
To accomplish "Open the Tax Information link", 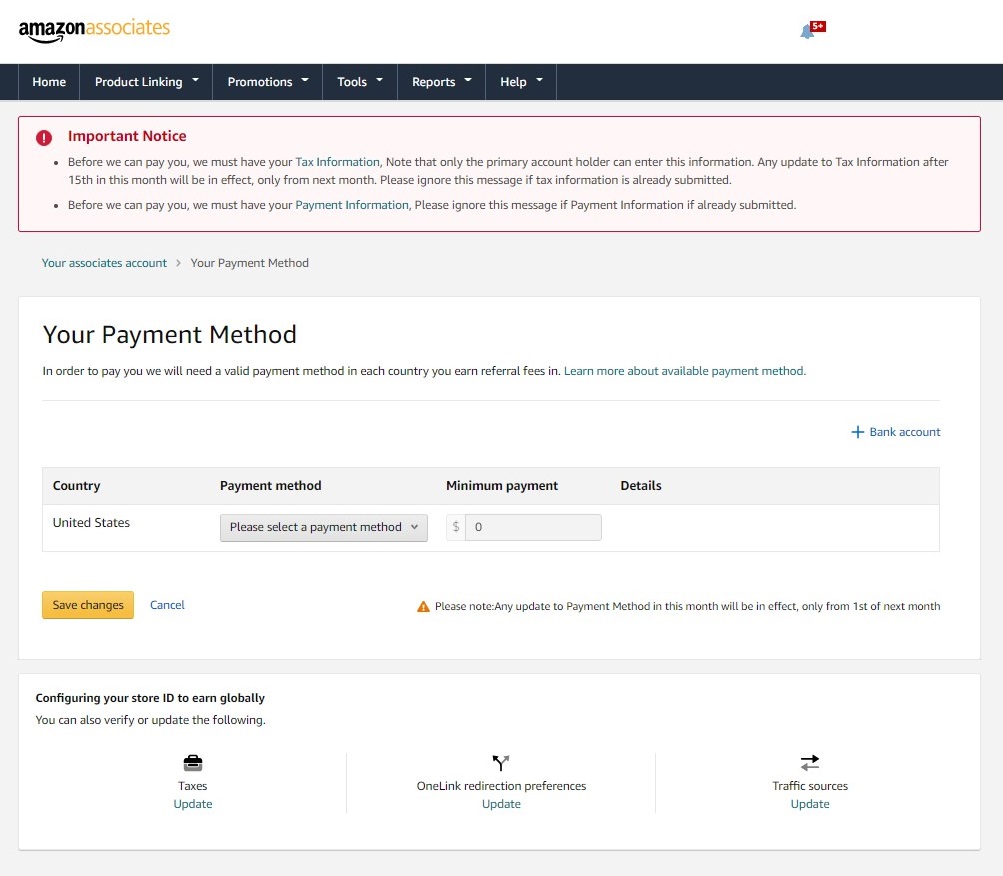I will [x=338, y=162].
